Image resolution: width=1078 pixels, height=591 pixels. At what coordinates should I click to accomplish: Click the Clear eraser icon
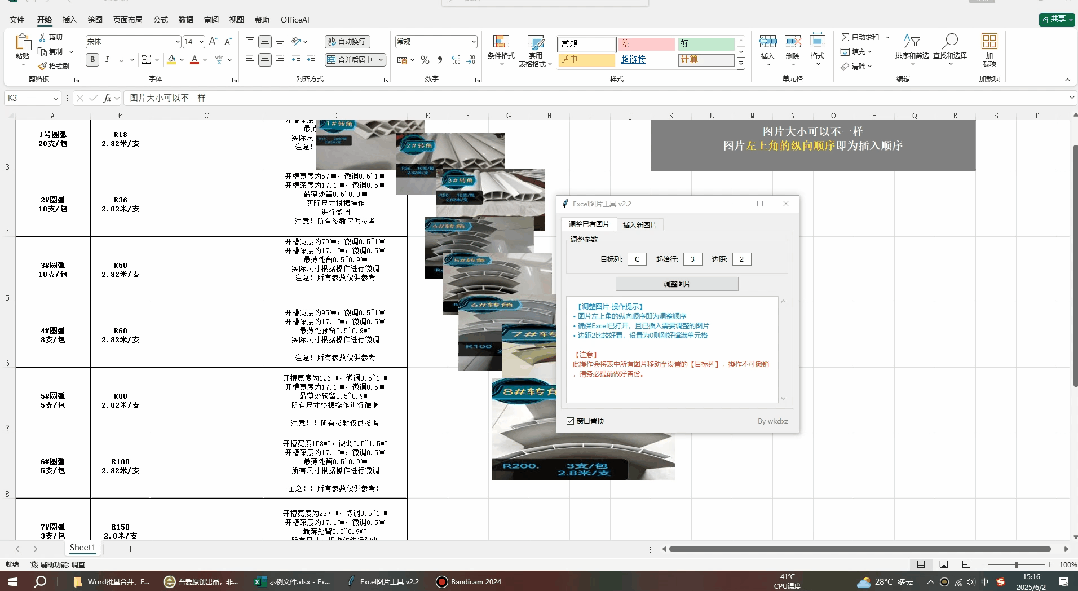(845, 66)
